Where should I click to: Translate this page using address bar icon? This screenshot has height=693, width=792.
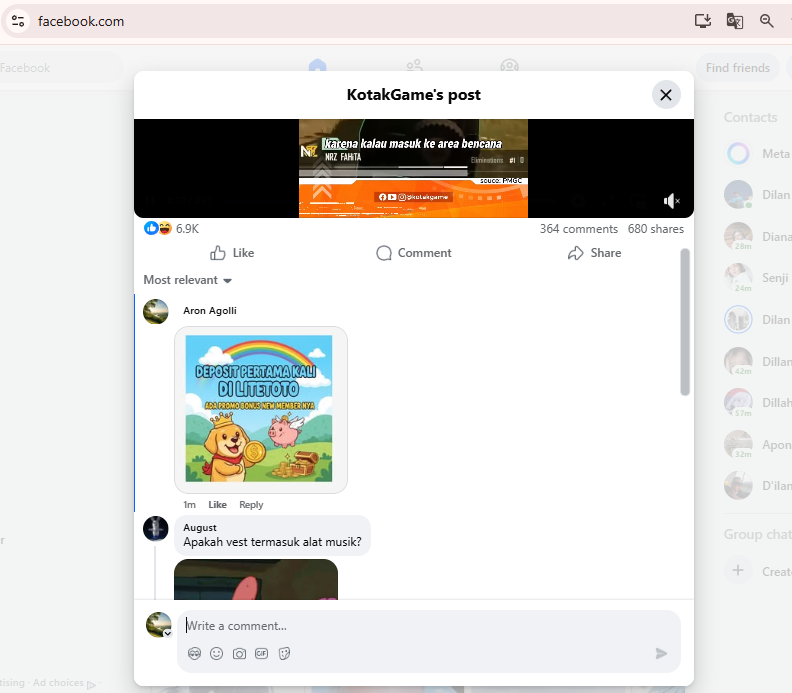click(x=734, y=21)
